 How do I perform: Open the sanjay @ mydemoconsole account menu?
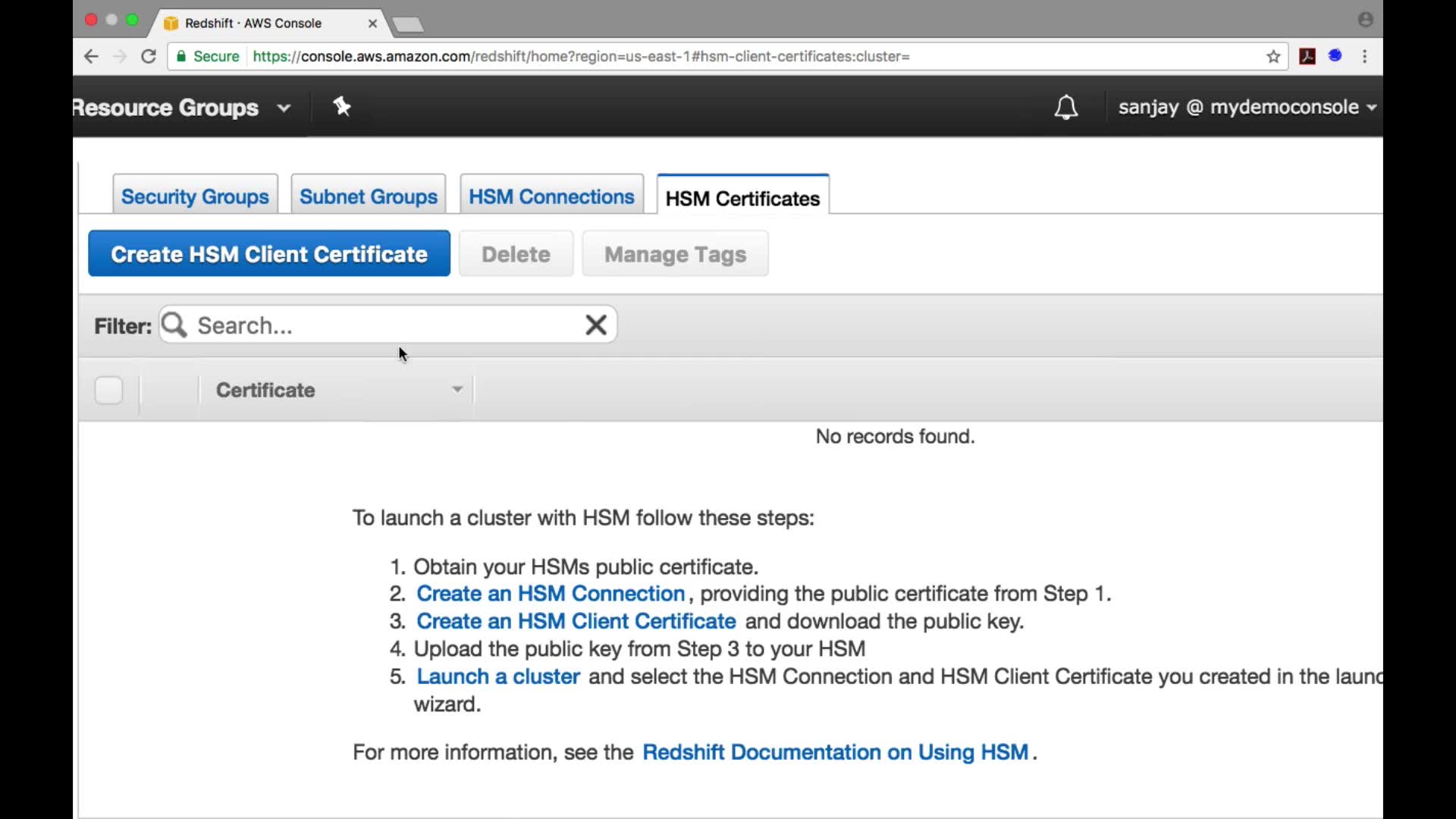[1247, 108]
